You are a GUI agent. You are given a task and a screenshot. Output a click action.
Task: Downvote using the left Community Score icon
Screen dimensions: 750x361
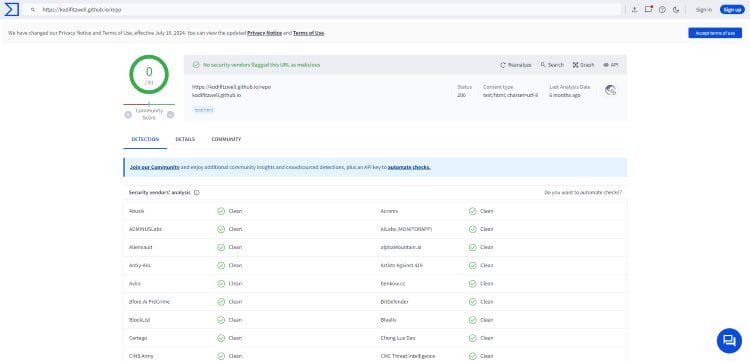[128, 115]
